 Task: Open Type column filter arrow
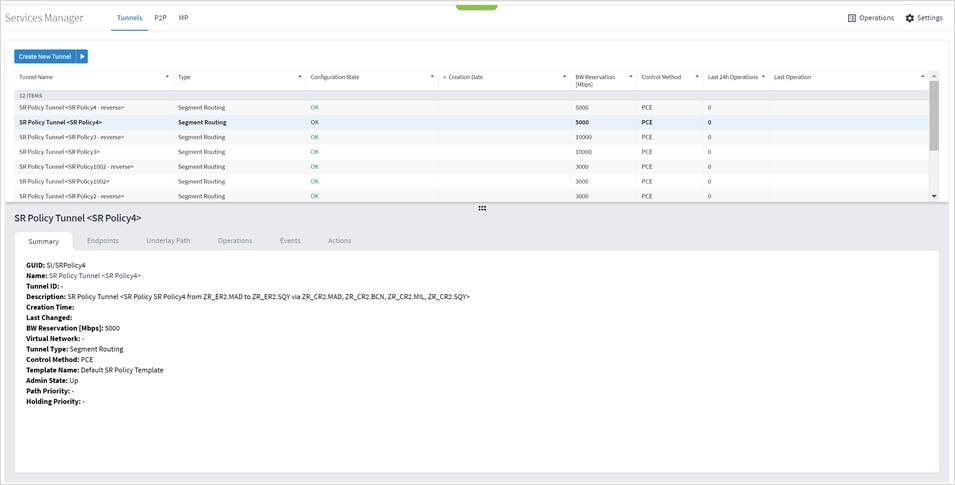300,77
